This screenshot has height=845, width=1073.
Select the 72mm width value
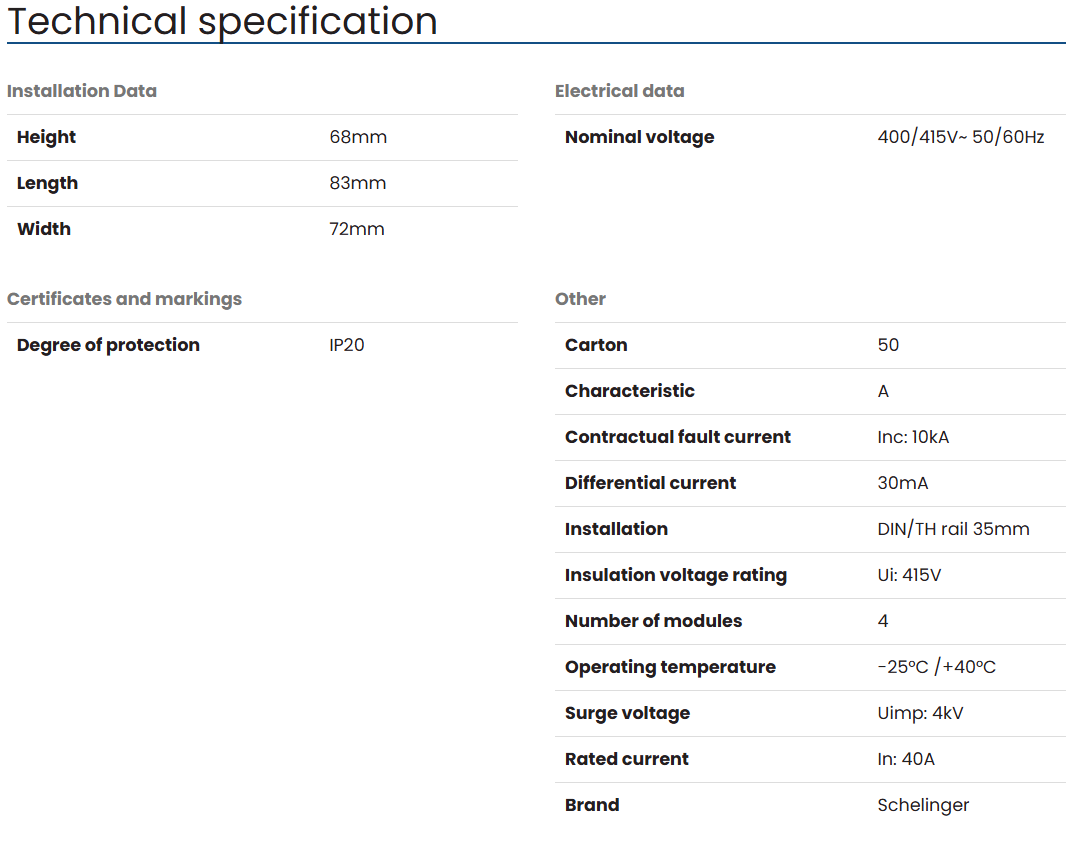coord(357,229)
